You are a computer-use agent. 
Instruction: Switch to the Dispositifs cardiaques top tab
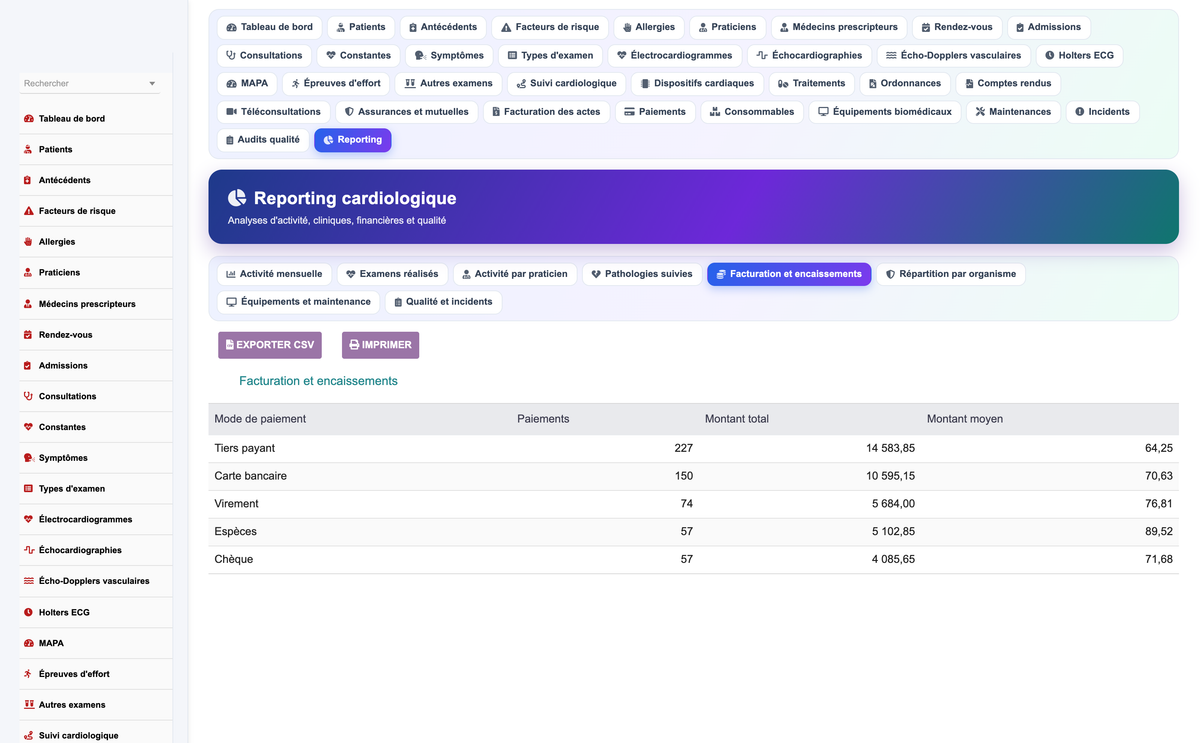[x=698, y=83]
